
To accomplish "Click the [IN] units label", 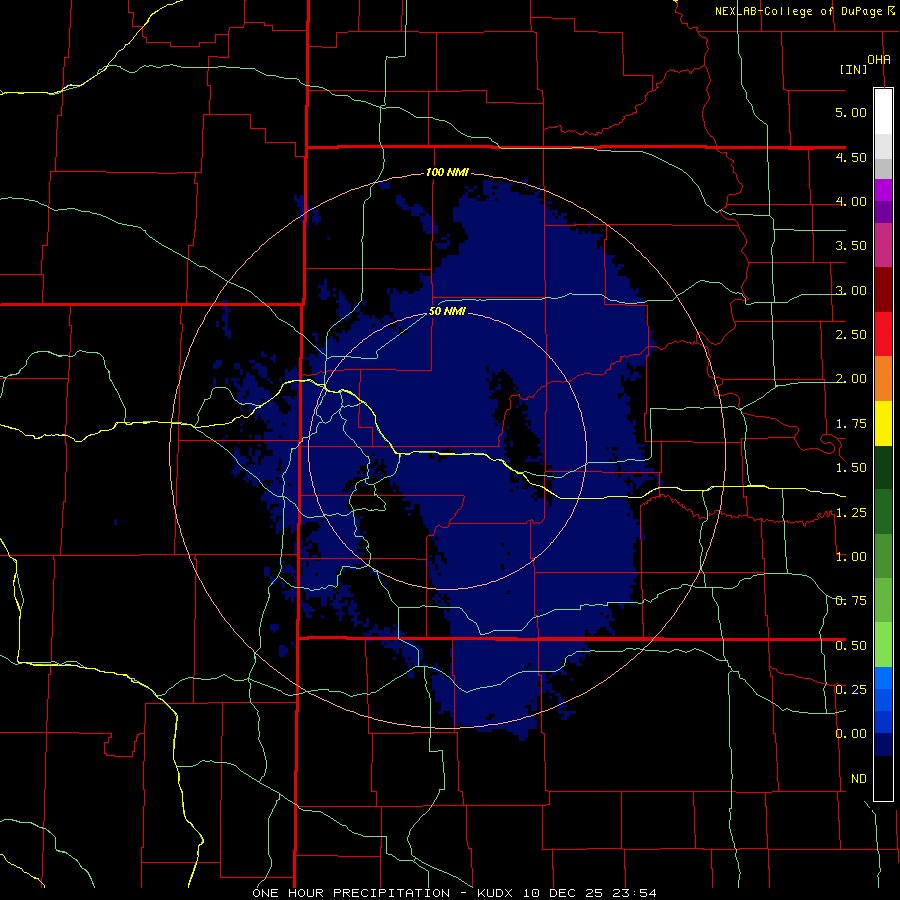I will [854, 69].
